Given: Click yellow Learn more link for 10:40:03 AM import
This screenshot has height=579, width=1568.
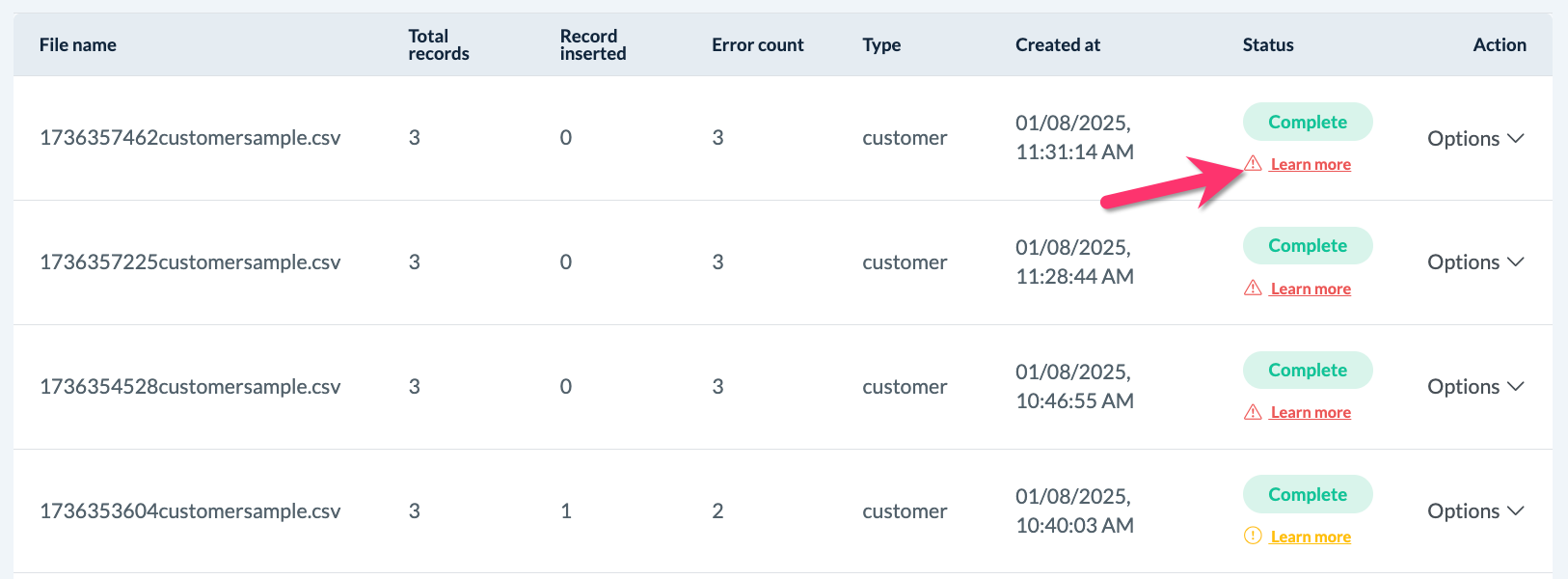Looking at the screenshot, I should tap(1311, 538).
